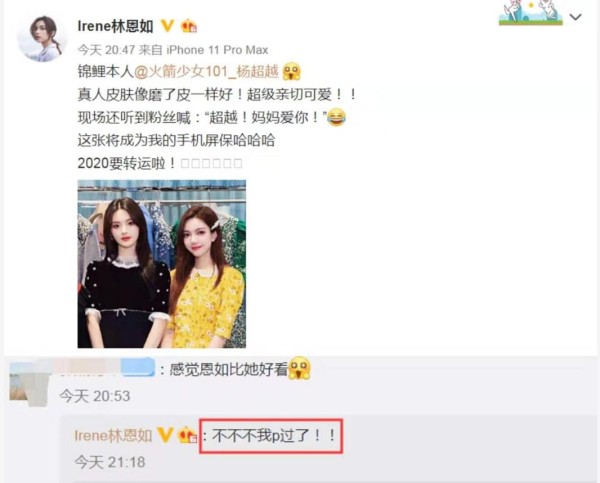600x483 pixels.
Task: Click the post timestamp 今天 20:47
Action: coord(106,50)
